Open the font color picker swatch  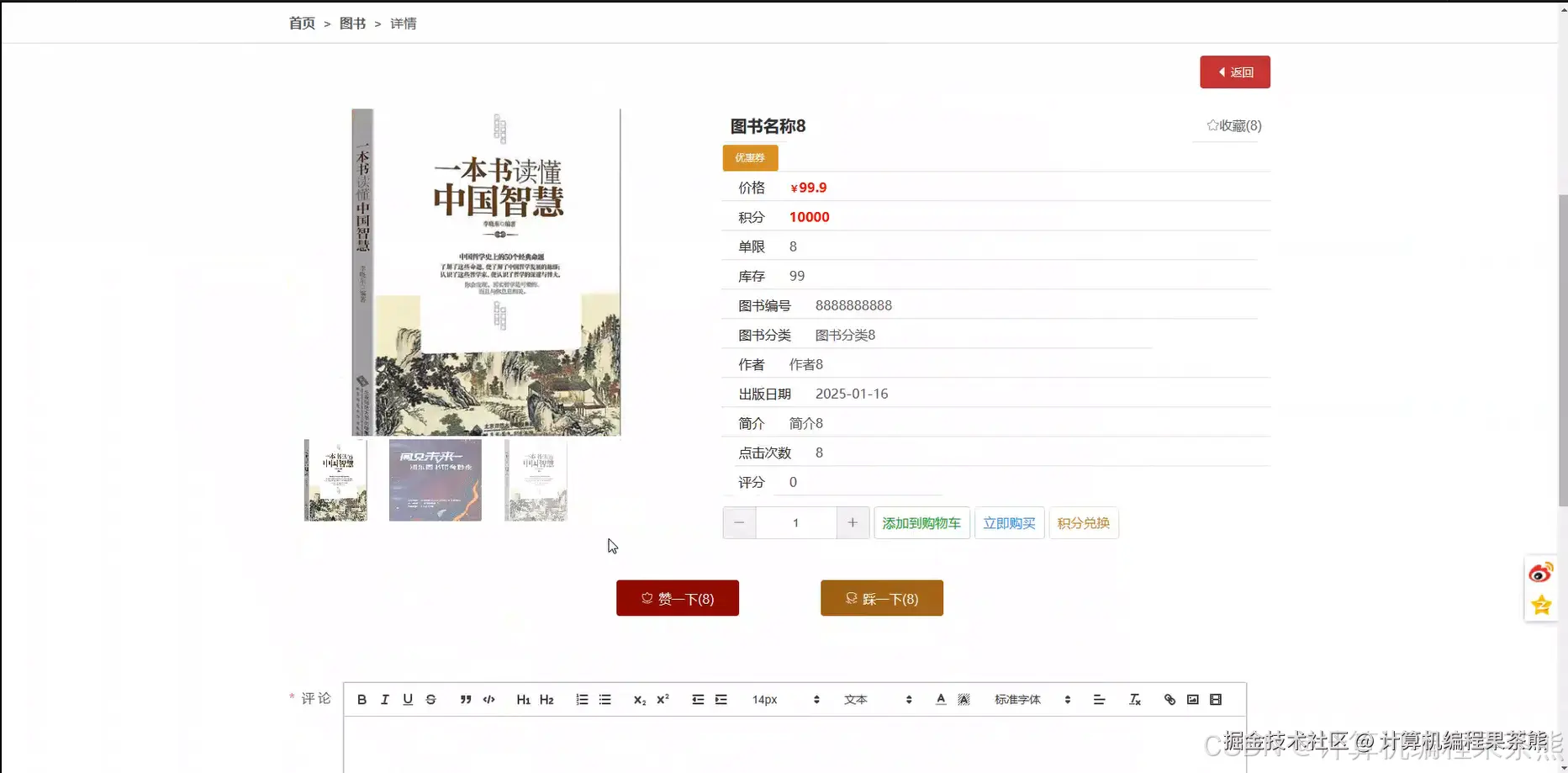941,699
